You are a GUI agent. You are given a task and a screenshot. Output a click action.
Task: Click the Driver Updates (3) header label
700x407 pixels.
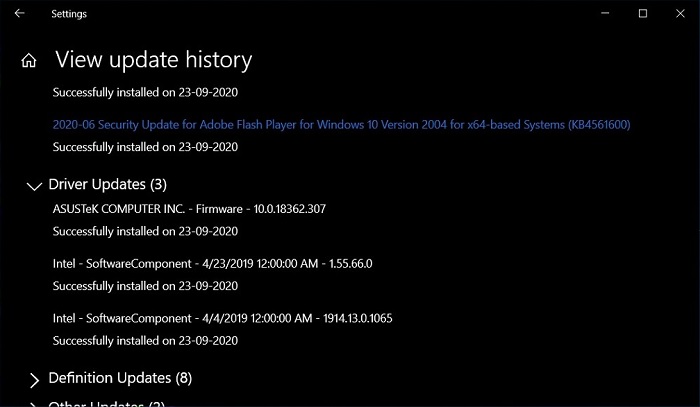(107, 185)
